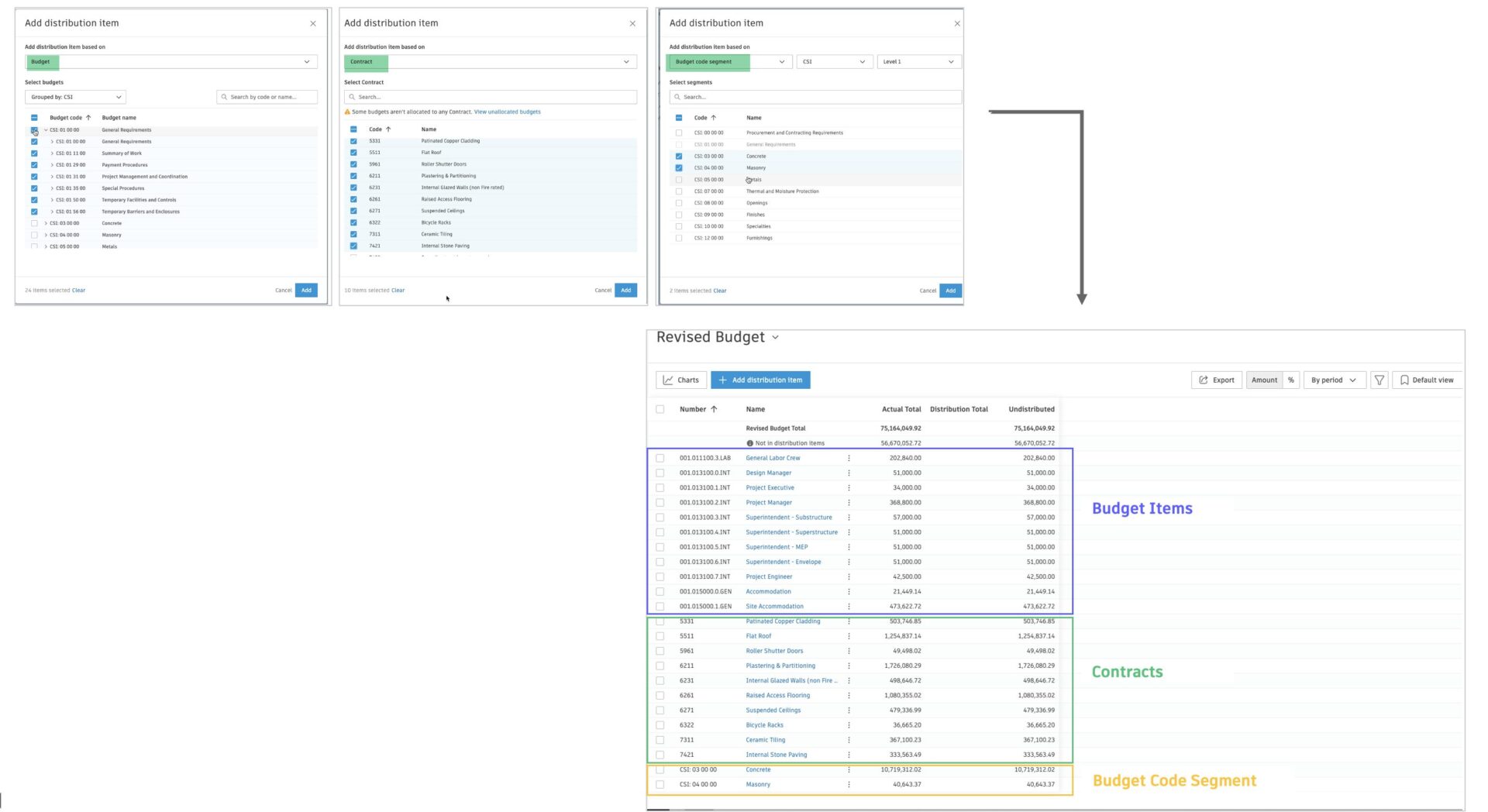Switch to Amount display
Screen dimensions: 1488x812
click(x=1264, y=380)
